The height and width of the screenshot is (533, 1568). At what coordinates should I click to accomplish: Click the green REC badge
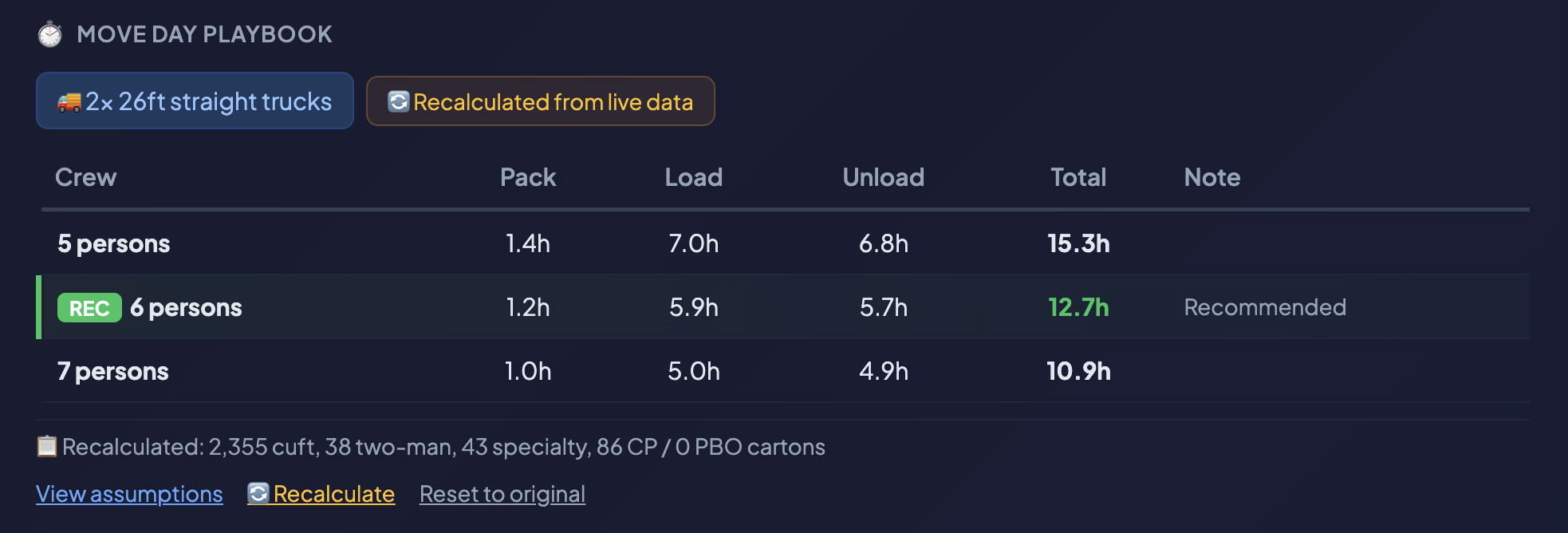point(89,308)
